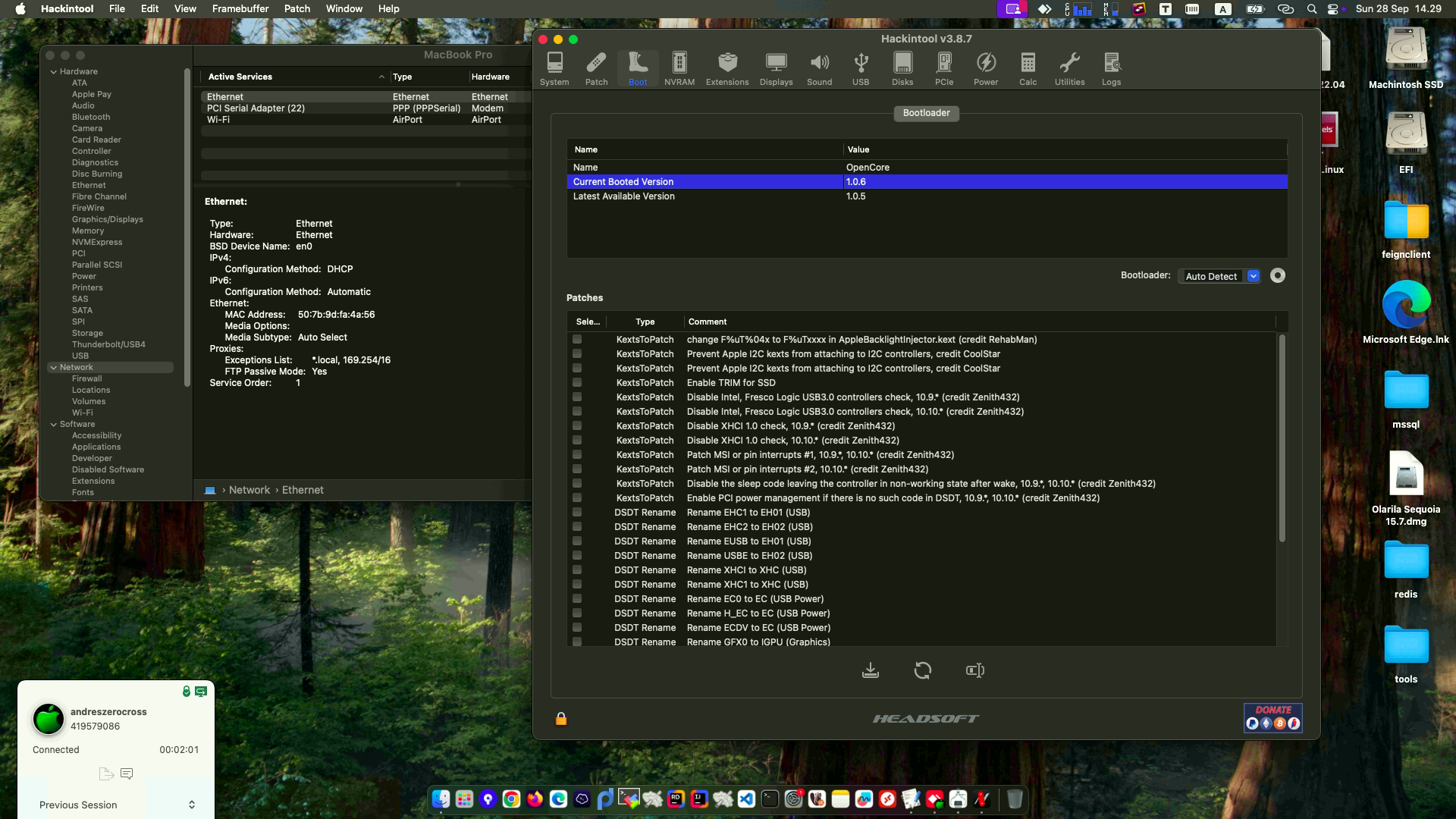Image resolution: width=1456 pixels, height=819 pixels.
Task: Open the USB section
Action: (861, 68)
